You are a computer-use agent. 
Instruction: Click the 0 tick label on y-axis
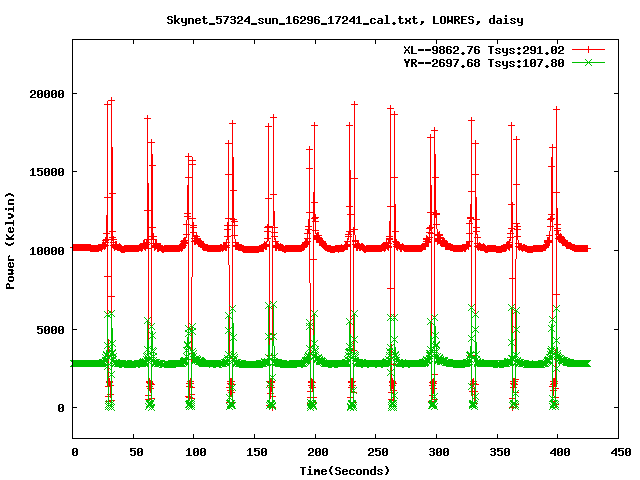click(x=62, y=408)
